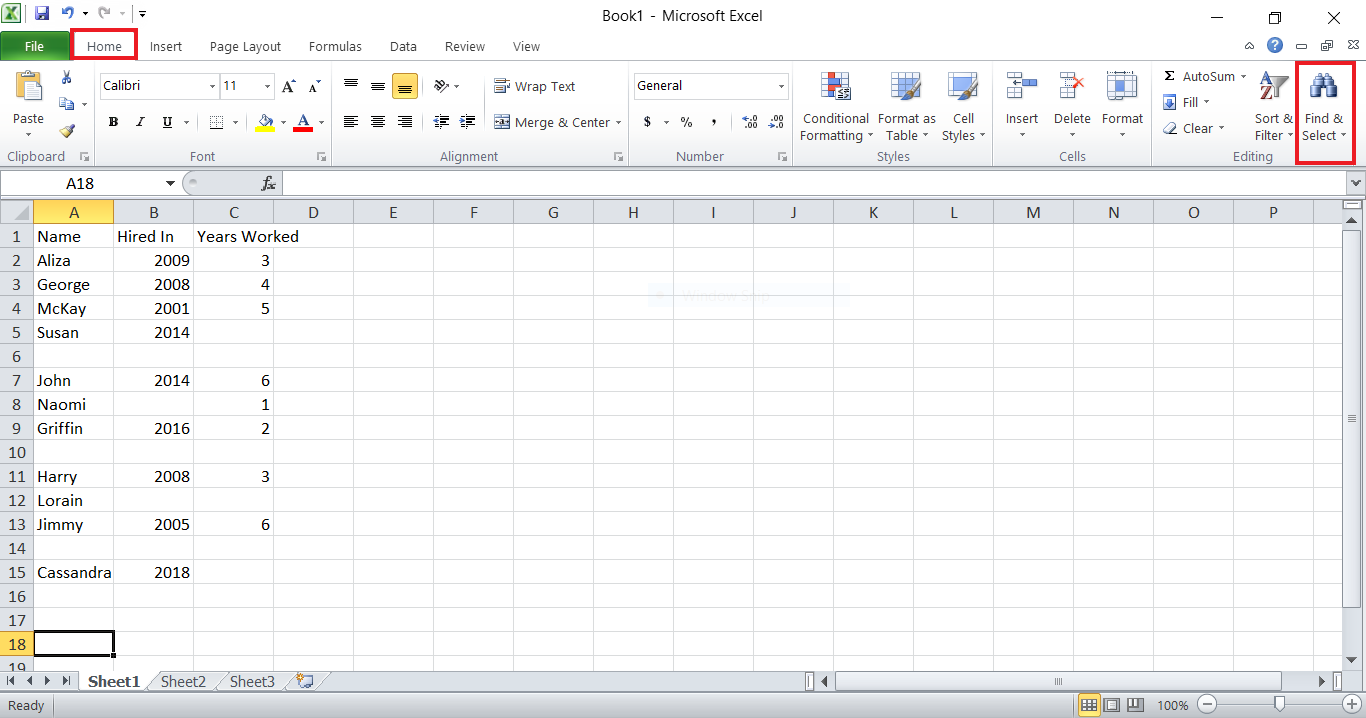Open the font size dropdown
The height and width of the screenshot is (718, 1366).
tap(265, 86)
